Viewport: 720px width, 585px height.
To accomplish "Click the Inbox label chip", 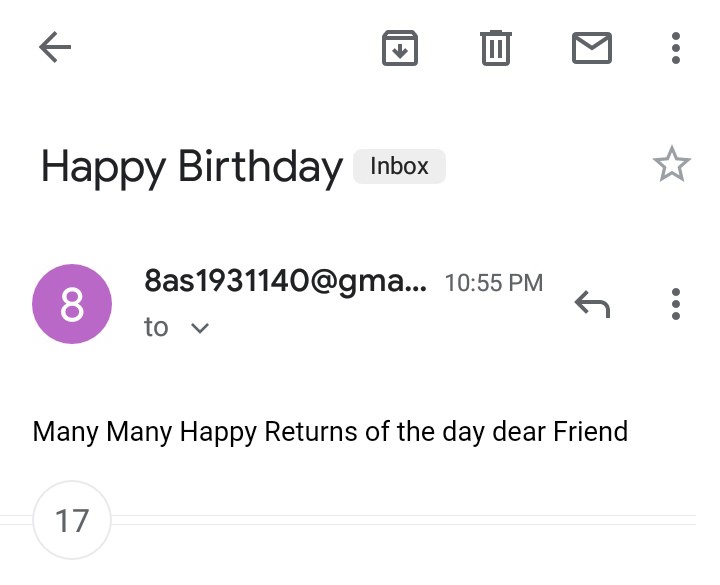I will click(x=399, y=166).
